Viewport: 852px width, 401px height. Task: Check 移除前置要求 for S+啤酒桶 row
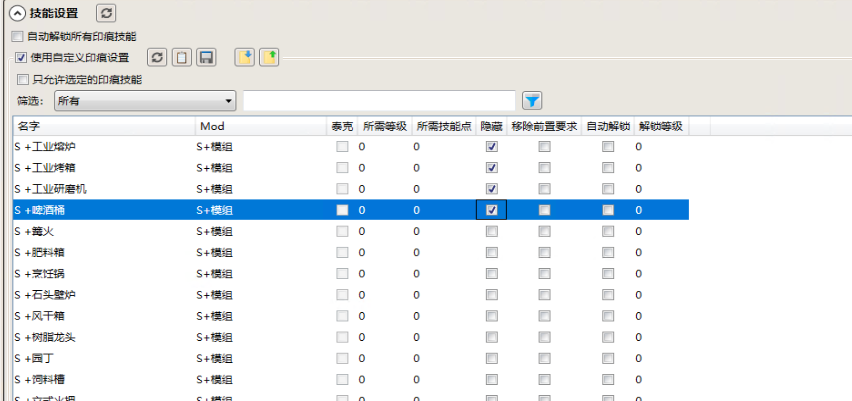[544, 210]
